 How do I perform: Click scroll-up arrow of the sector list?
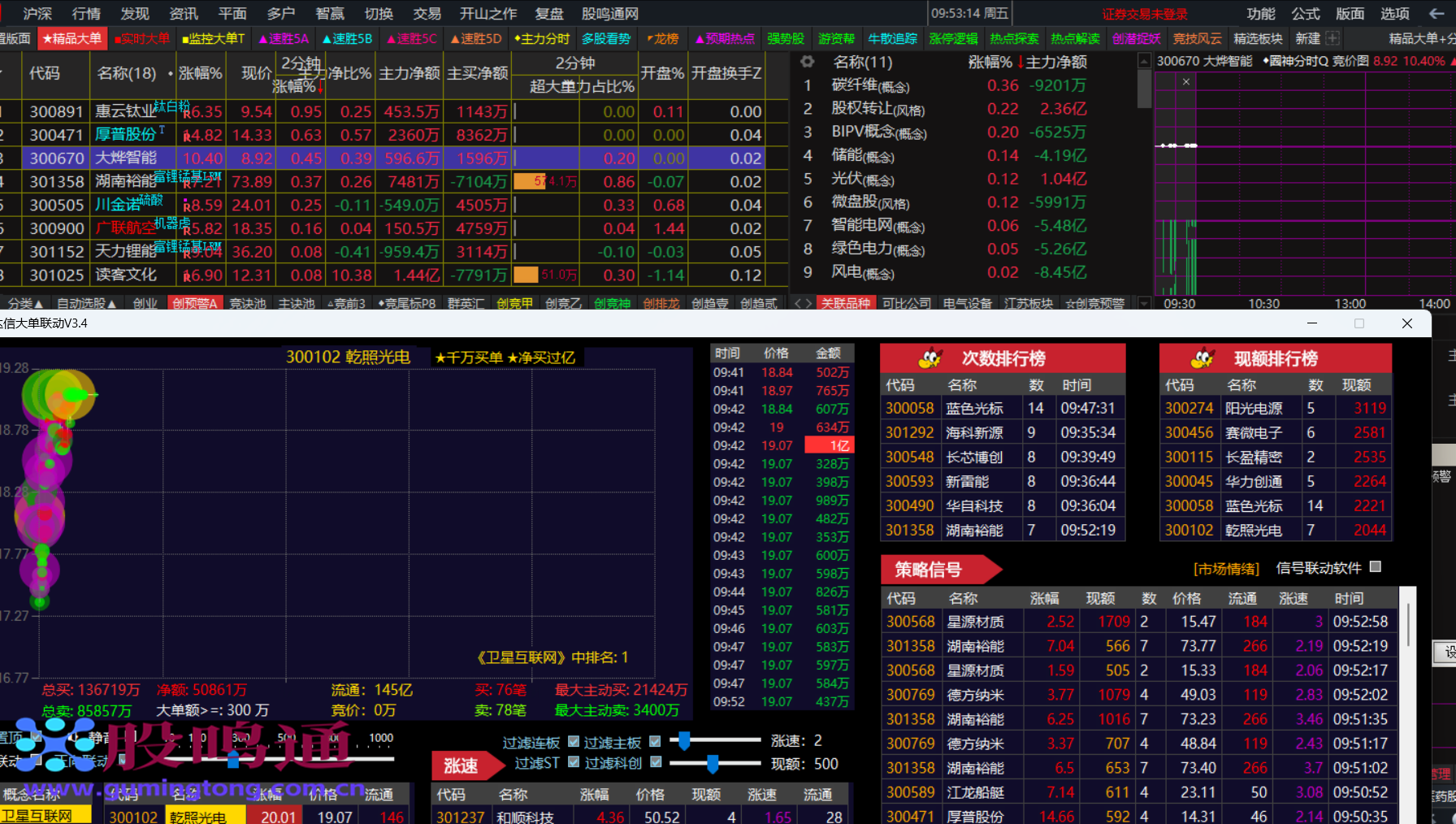point(1144,62)
